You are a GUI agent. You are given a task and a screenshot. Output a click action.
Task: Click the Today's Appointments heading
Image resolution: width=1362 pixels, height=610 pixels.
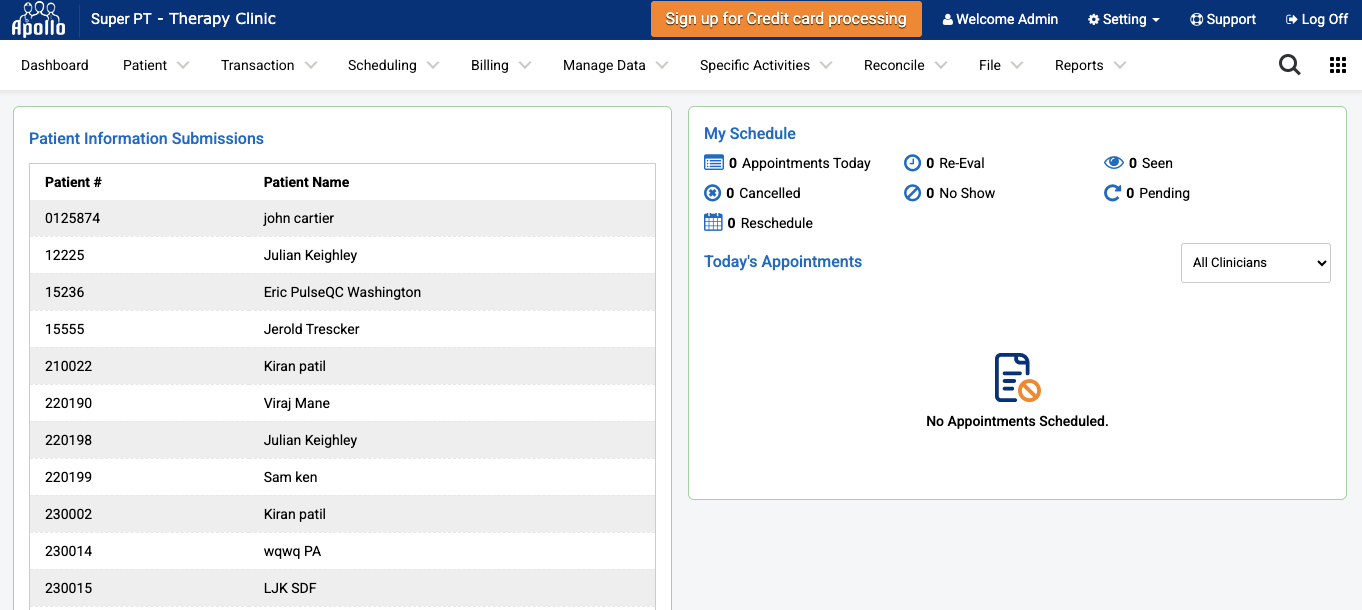point(783,262)
